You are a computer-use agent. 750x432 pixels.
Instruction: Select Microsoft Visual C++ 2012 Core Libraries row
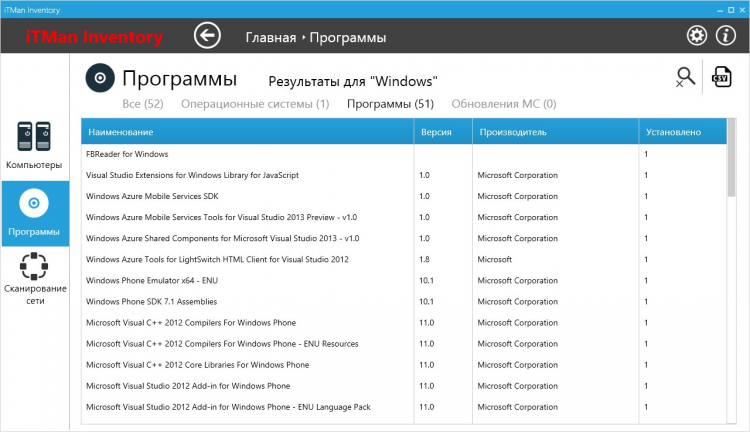[x=404, y=365]
